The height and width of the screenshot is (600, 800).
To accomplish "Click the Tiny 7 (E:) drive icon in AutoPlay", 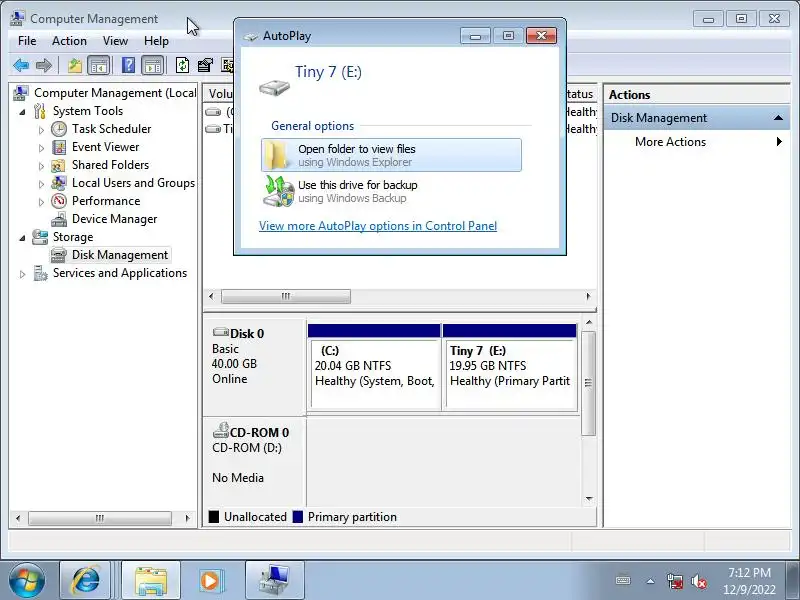I will pos(274,87).
